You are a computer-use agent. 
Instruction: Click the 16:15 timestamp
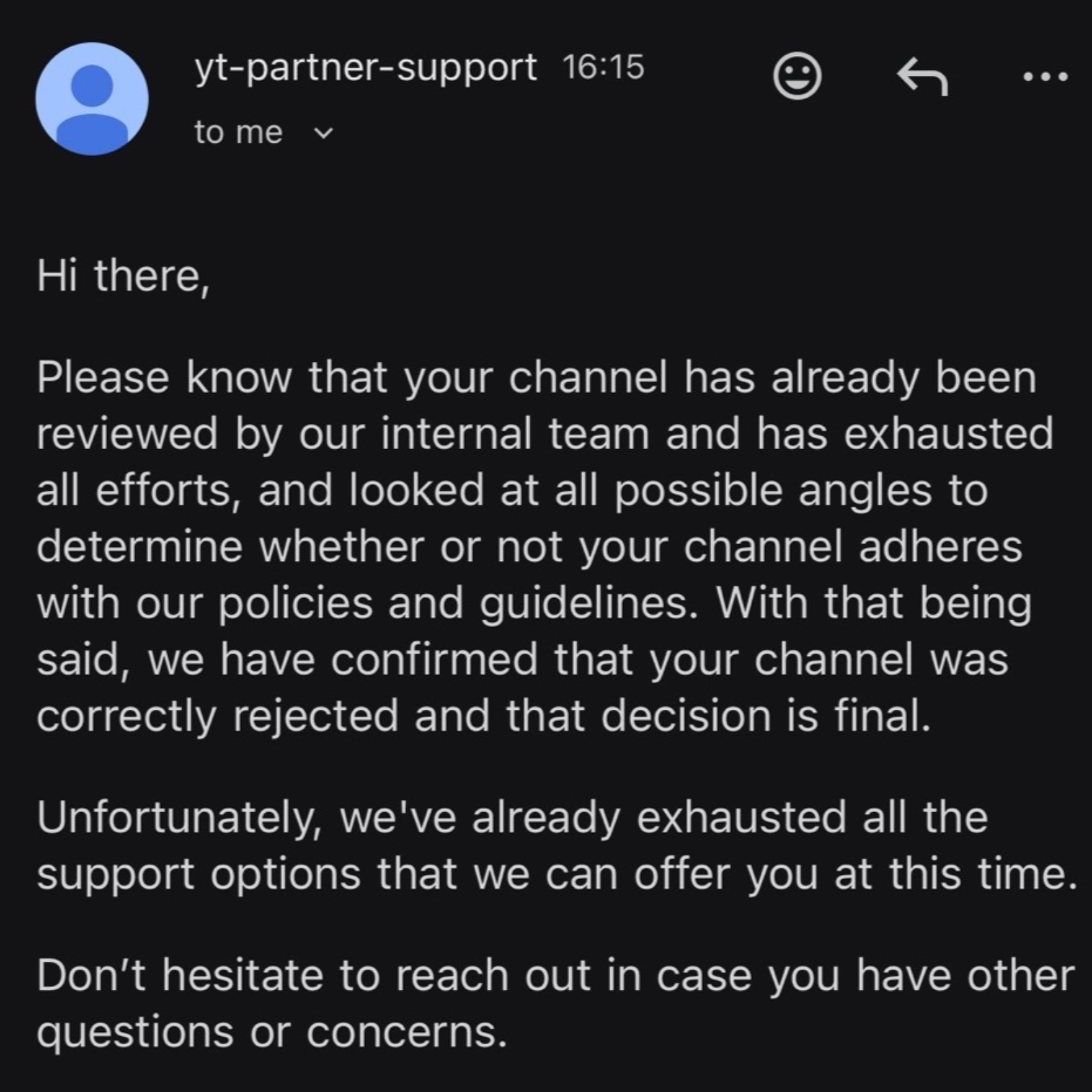pos(603,68)
